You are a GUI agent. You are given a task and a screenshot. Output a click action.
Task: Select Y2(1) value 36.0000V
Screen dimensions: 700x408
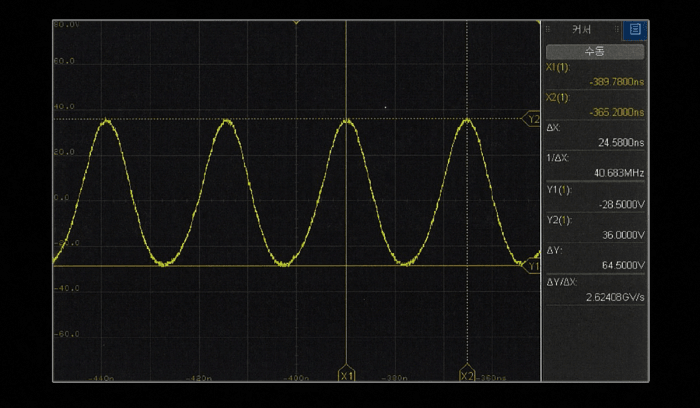point(621,235)
